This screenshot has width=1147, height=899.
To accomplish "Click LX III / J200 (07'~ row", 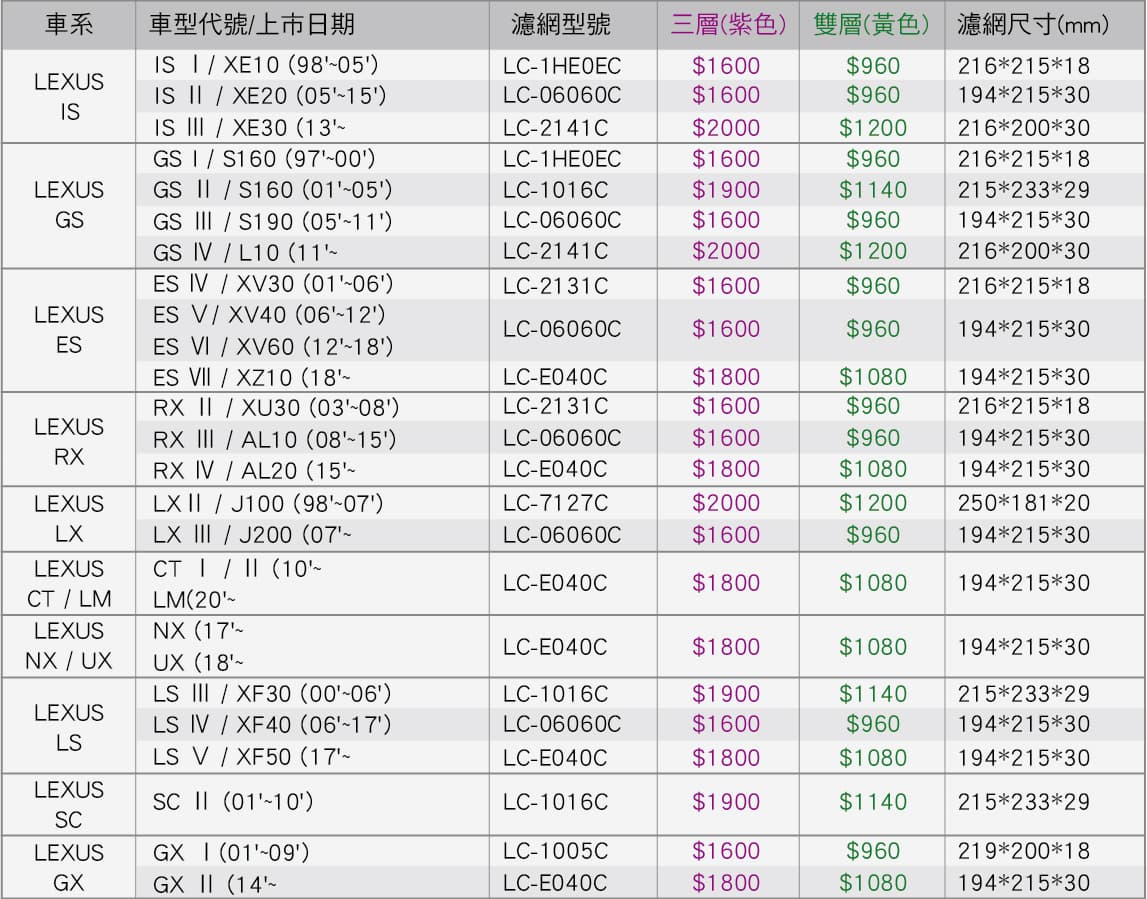I will tap(640, 535).
